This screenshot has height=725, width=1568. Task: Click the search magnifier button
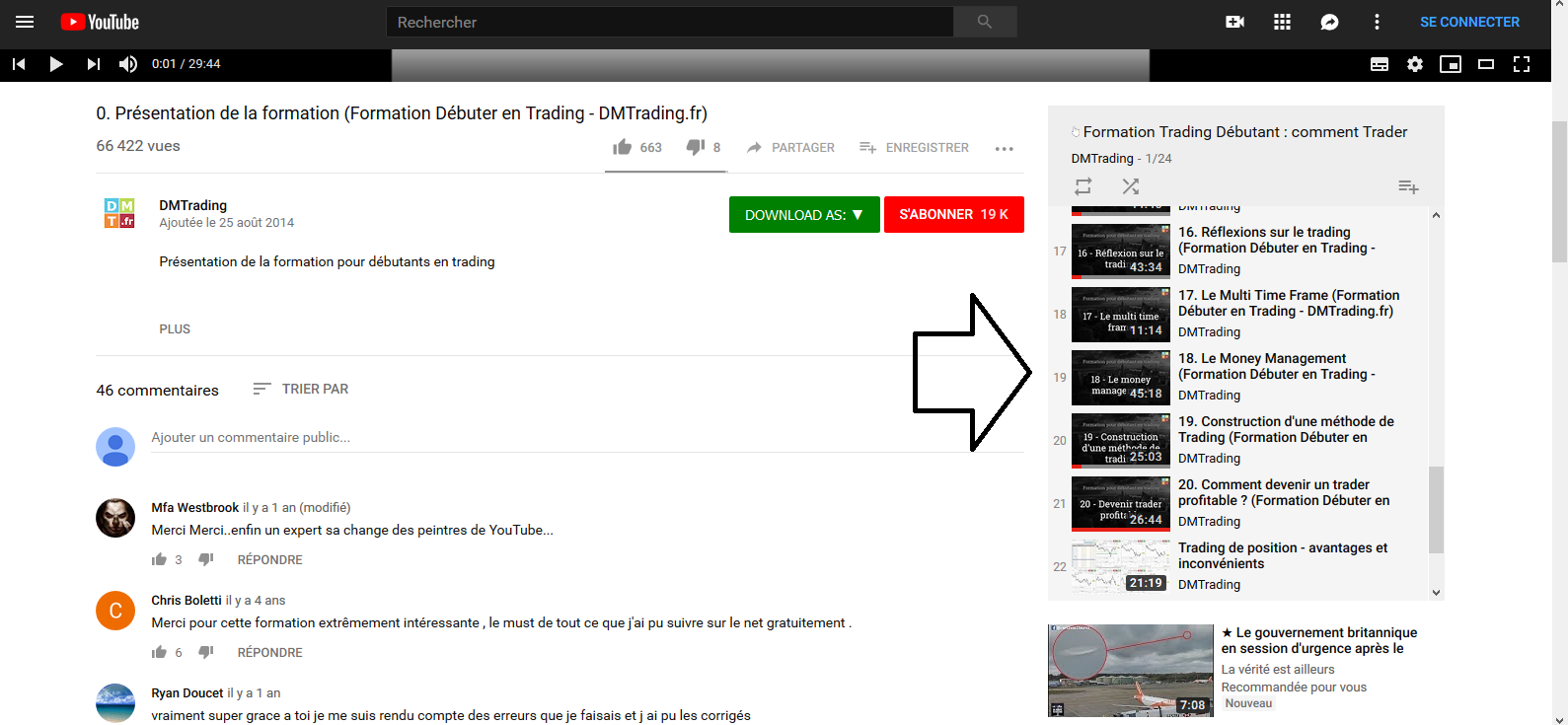985,22
